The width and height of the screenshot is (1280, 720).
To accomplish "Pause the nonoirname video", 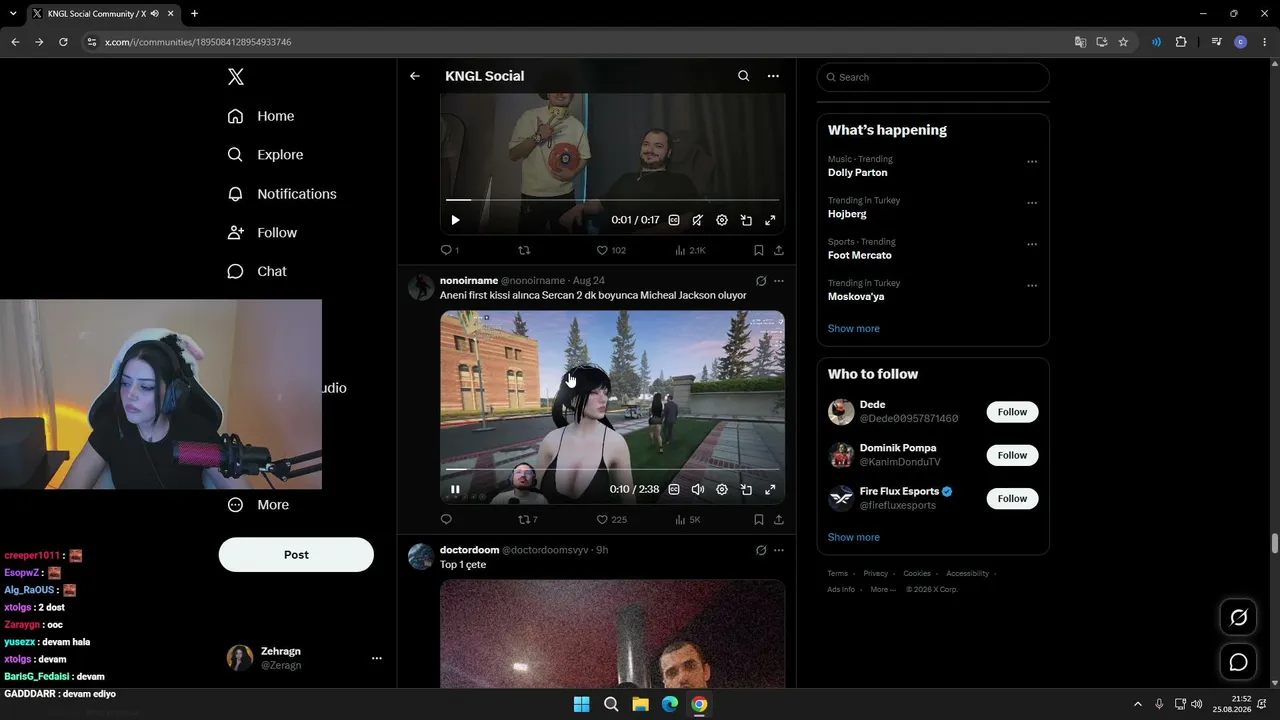I will [455, 489].
